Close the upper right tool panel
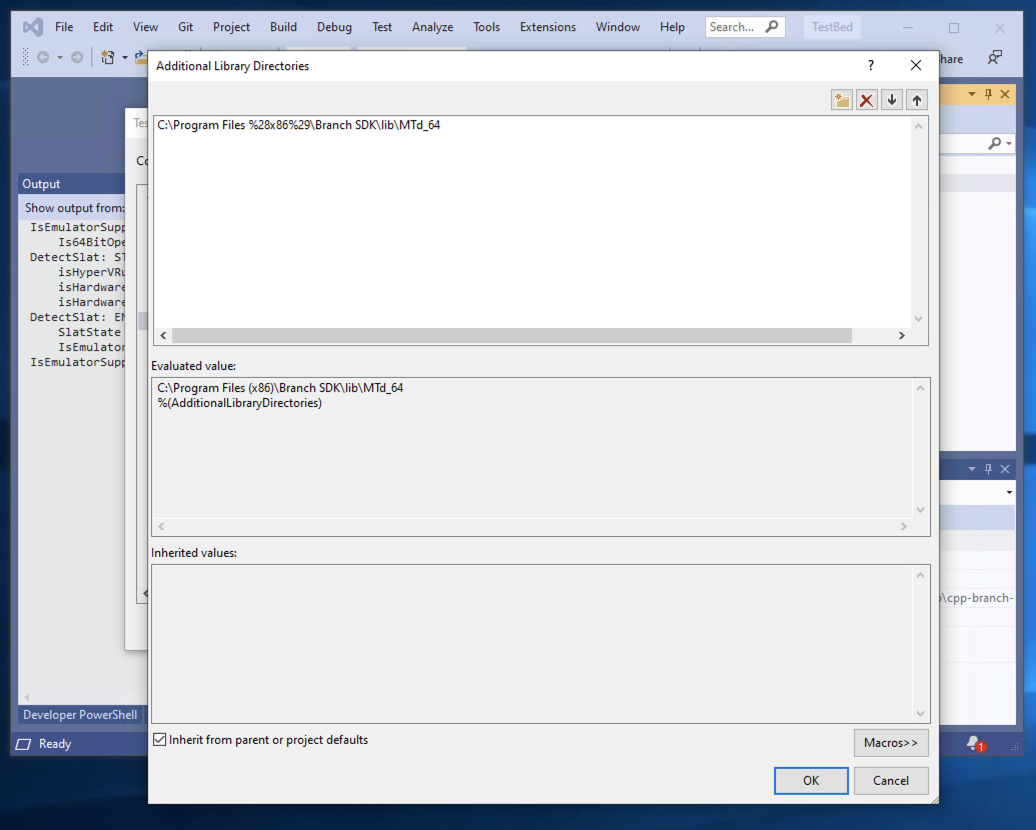Screen dimensions: 1036x830 1005,94
